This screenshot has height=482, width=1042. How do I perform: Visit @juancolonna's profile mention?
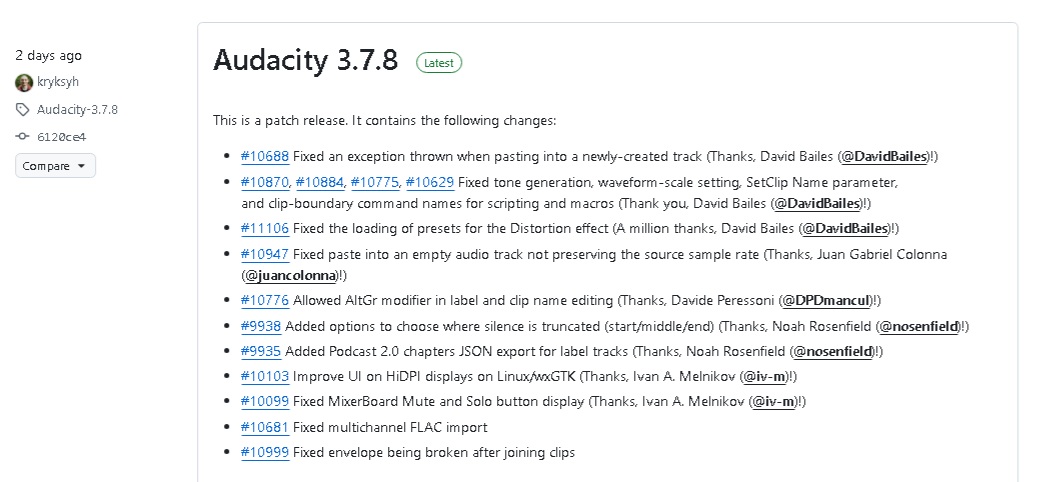(291, 275)
